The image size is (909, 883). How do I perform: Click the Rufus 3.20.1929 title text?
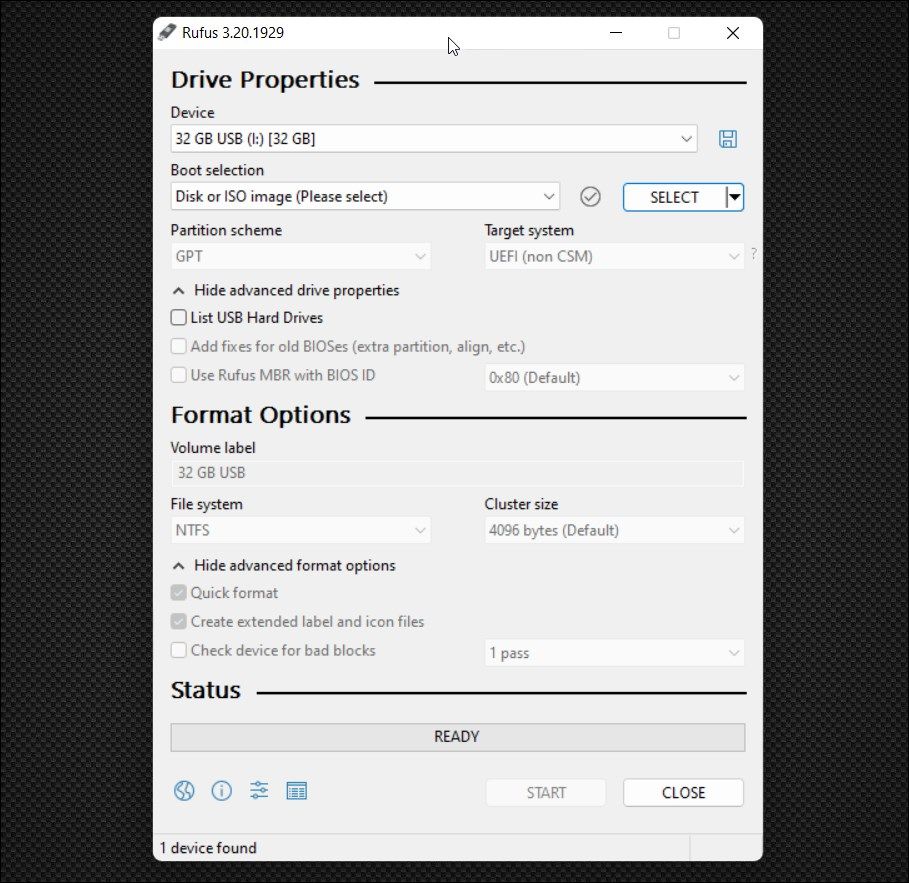click(x=233, y=33)
